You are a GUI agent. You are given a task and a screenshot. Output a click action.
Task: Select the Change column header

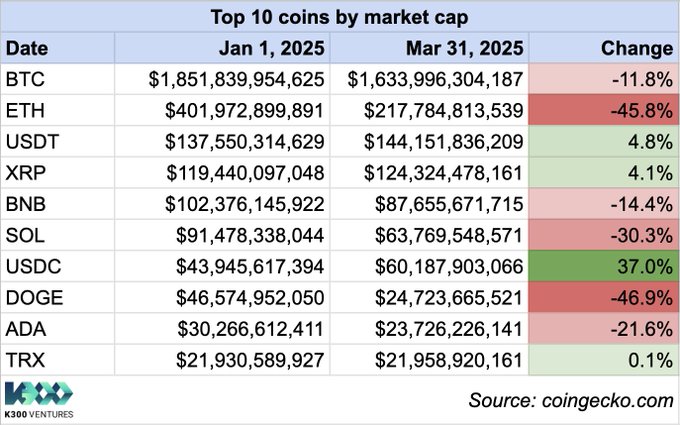(637, 47)
